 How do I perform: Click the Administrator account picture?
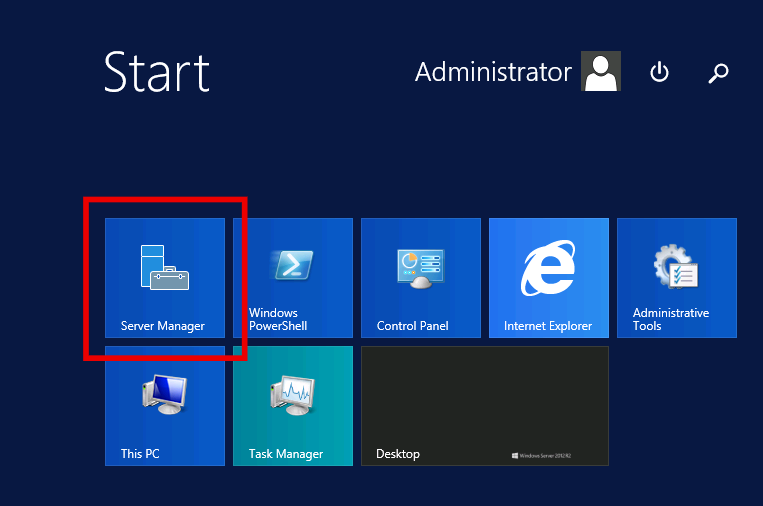point(601,71)
